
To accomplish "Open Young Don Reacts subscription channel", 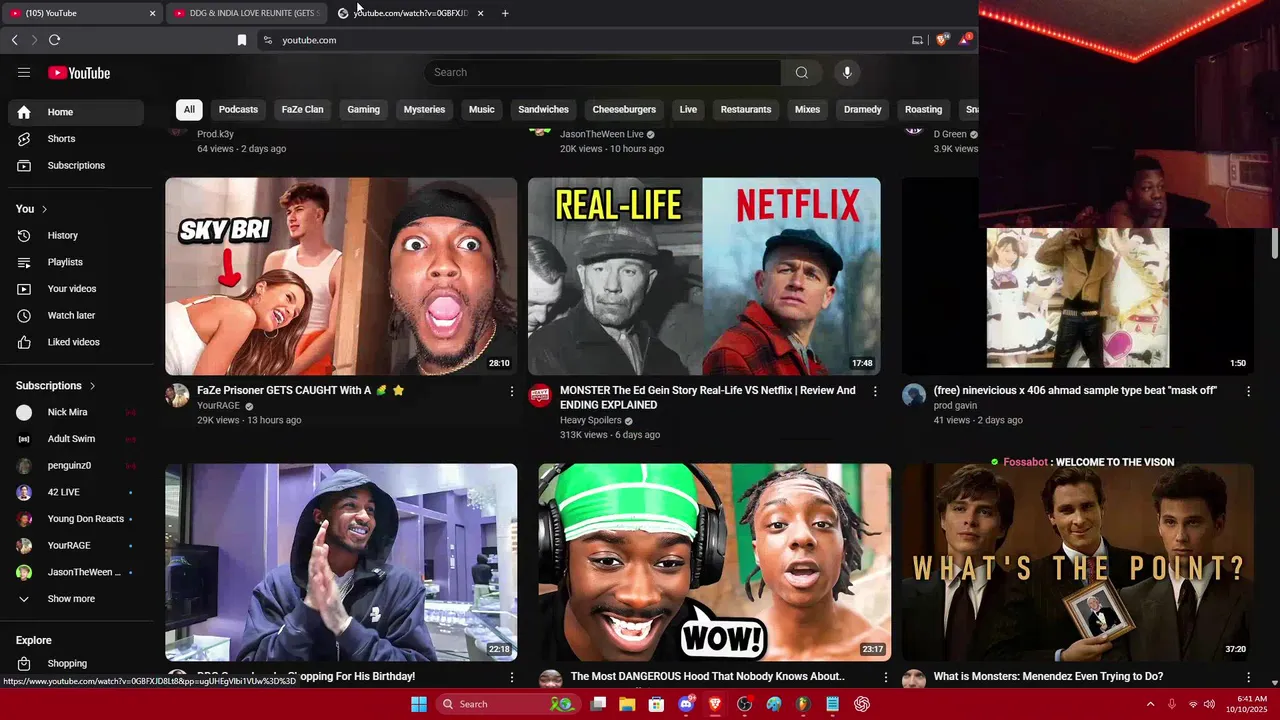I will pos(76,519).
